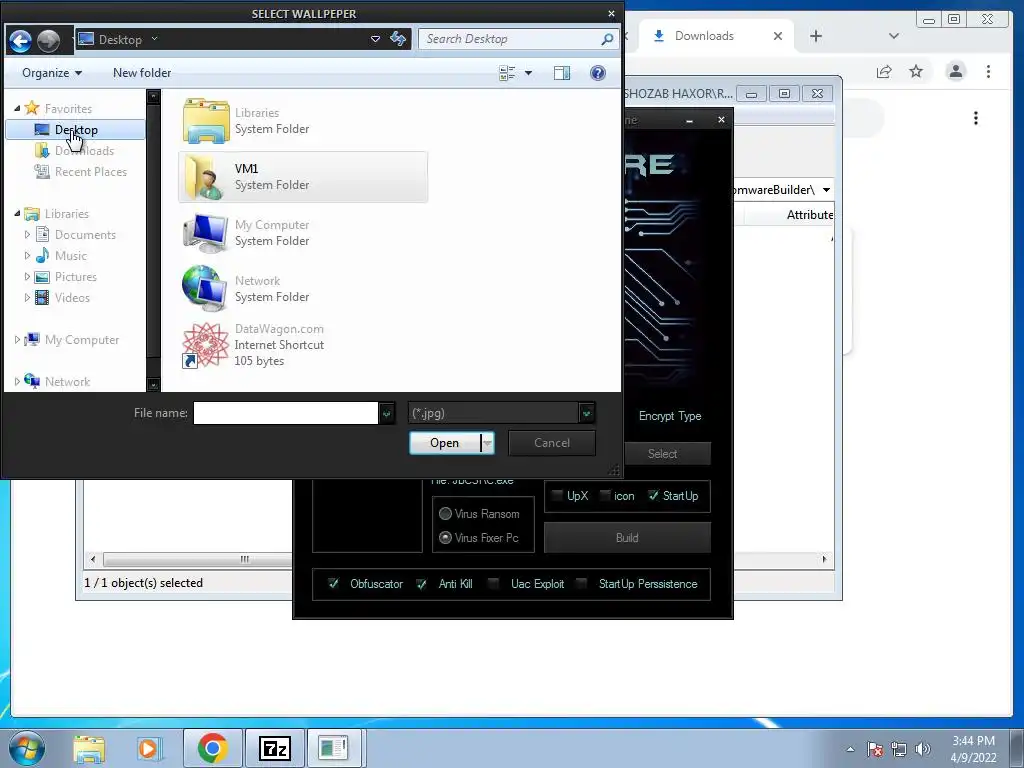The width and height of the screenshot is (1024, 768).
Task: Enable the StartUp Perssistence checkbox
Action: point(581,583)
